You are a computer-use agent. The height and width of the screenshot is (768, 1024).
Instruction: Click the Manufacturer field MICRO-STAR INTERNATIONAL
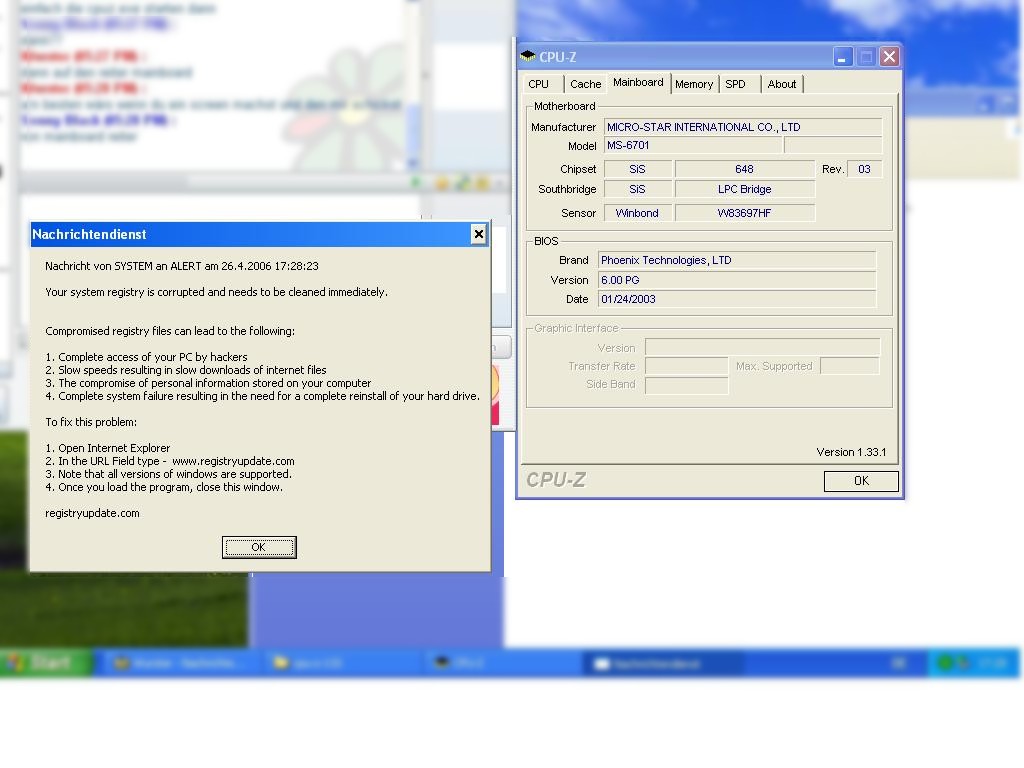tap(743, 127)
